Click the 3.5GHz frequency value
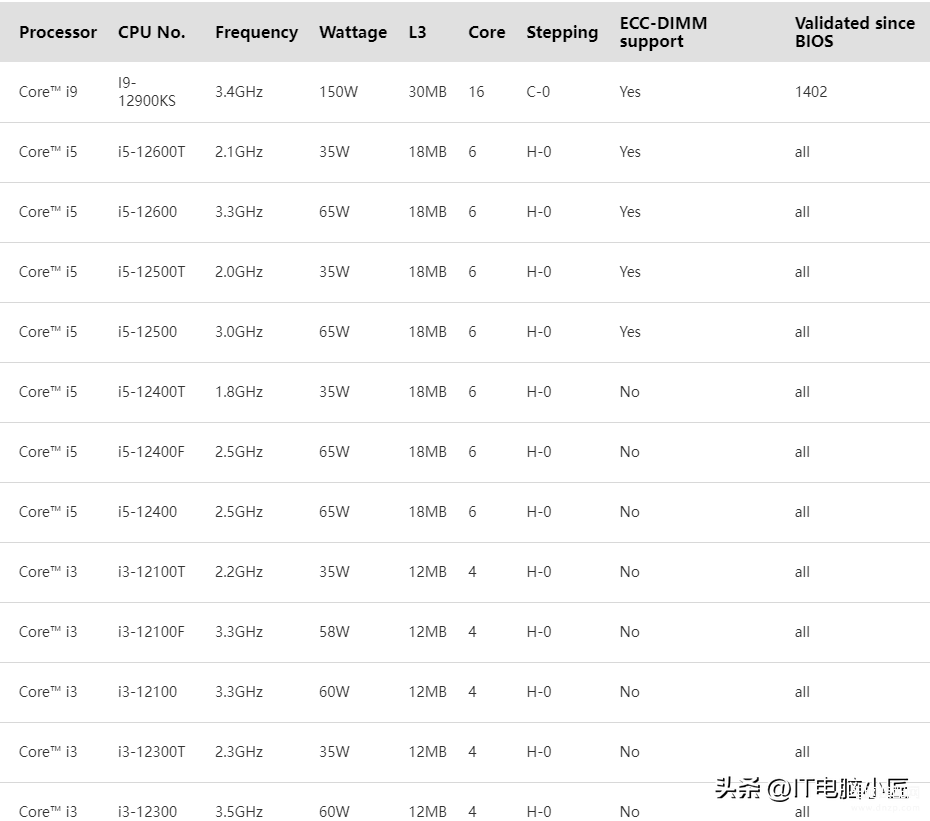 pyautogui.click(x=238, y=811)
